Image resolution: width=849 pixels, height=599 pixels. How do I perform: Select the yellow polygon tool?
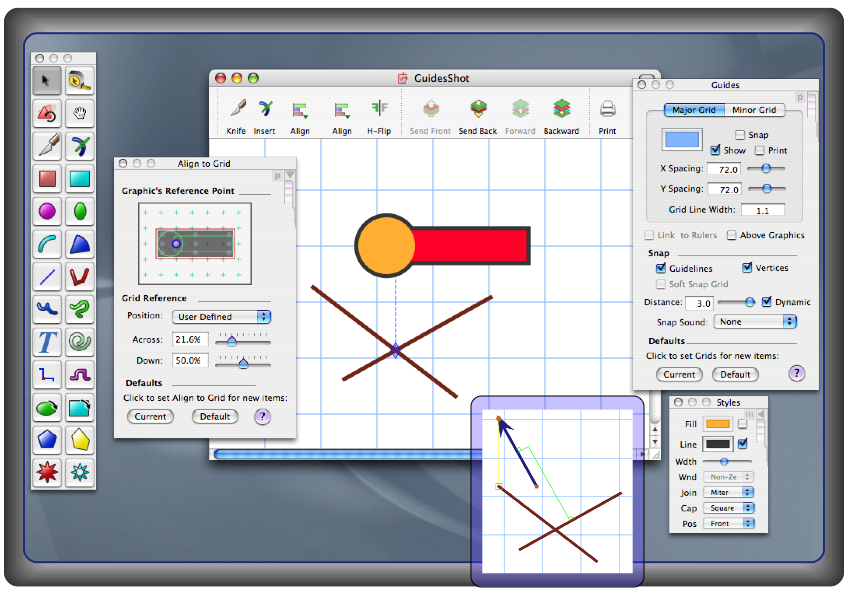(80, 440)
